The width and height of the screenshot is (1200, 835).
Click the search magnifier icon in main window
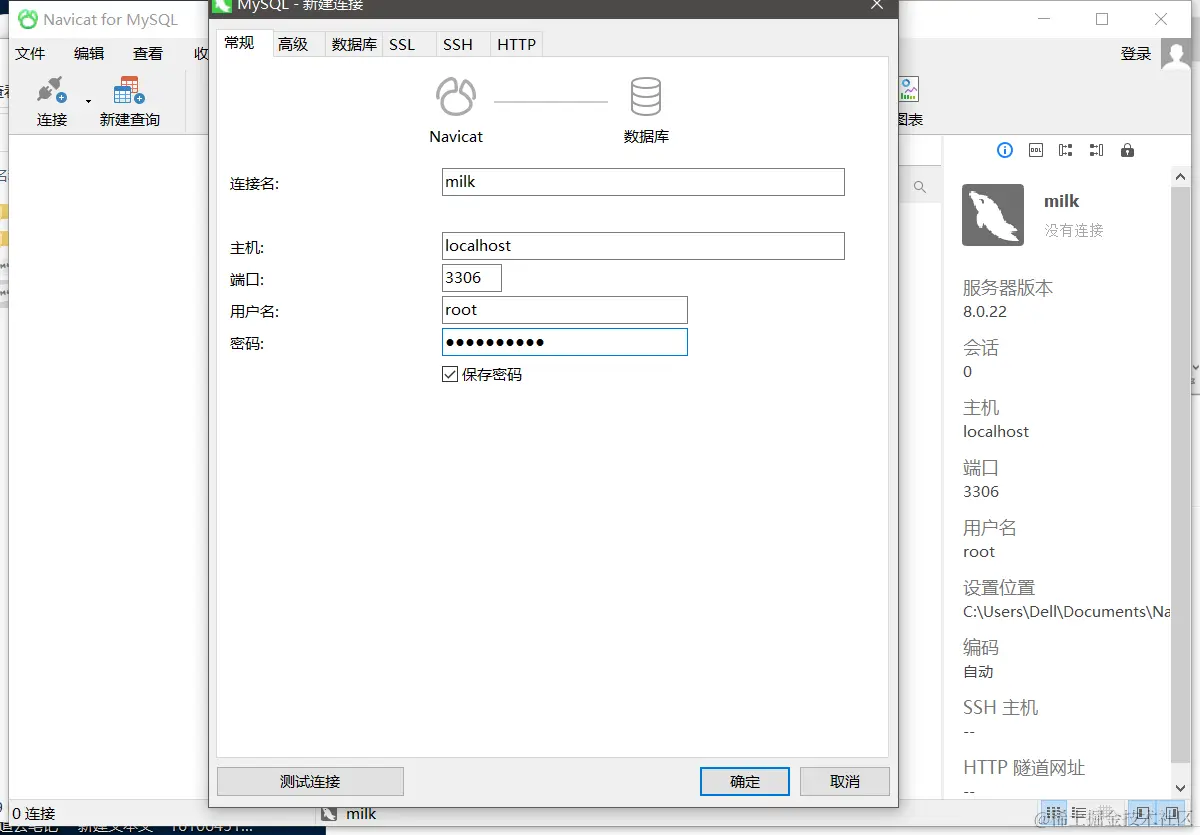click(920, 187)
